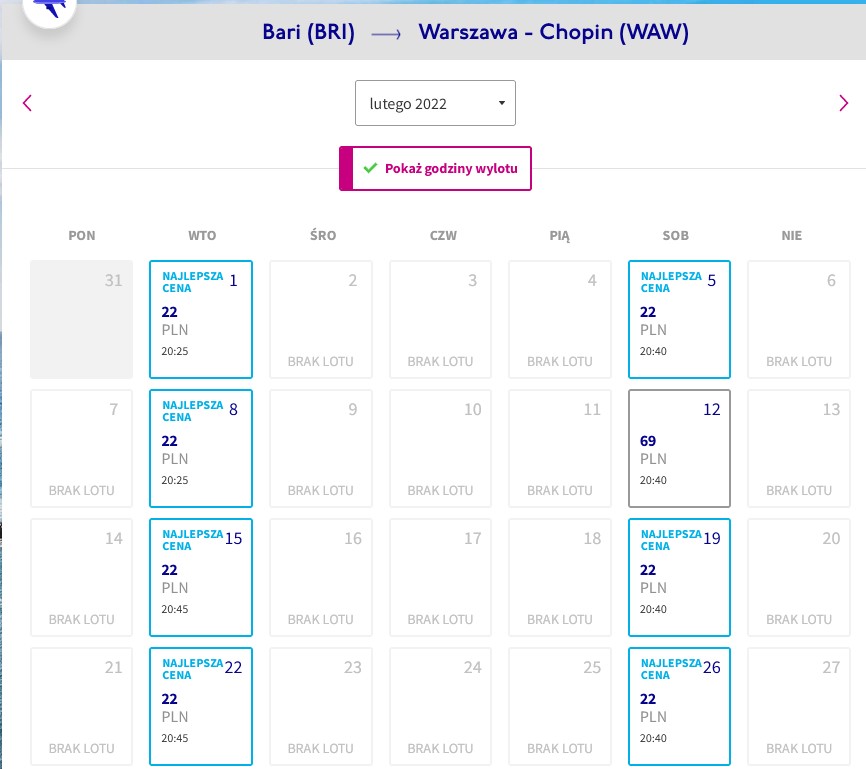Click the Bari (BRI) origin label
866x769 pixels.
(308, 32)
